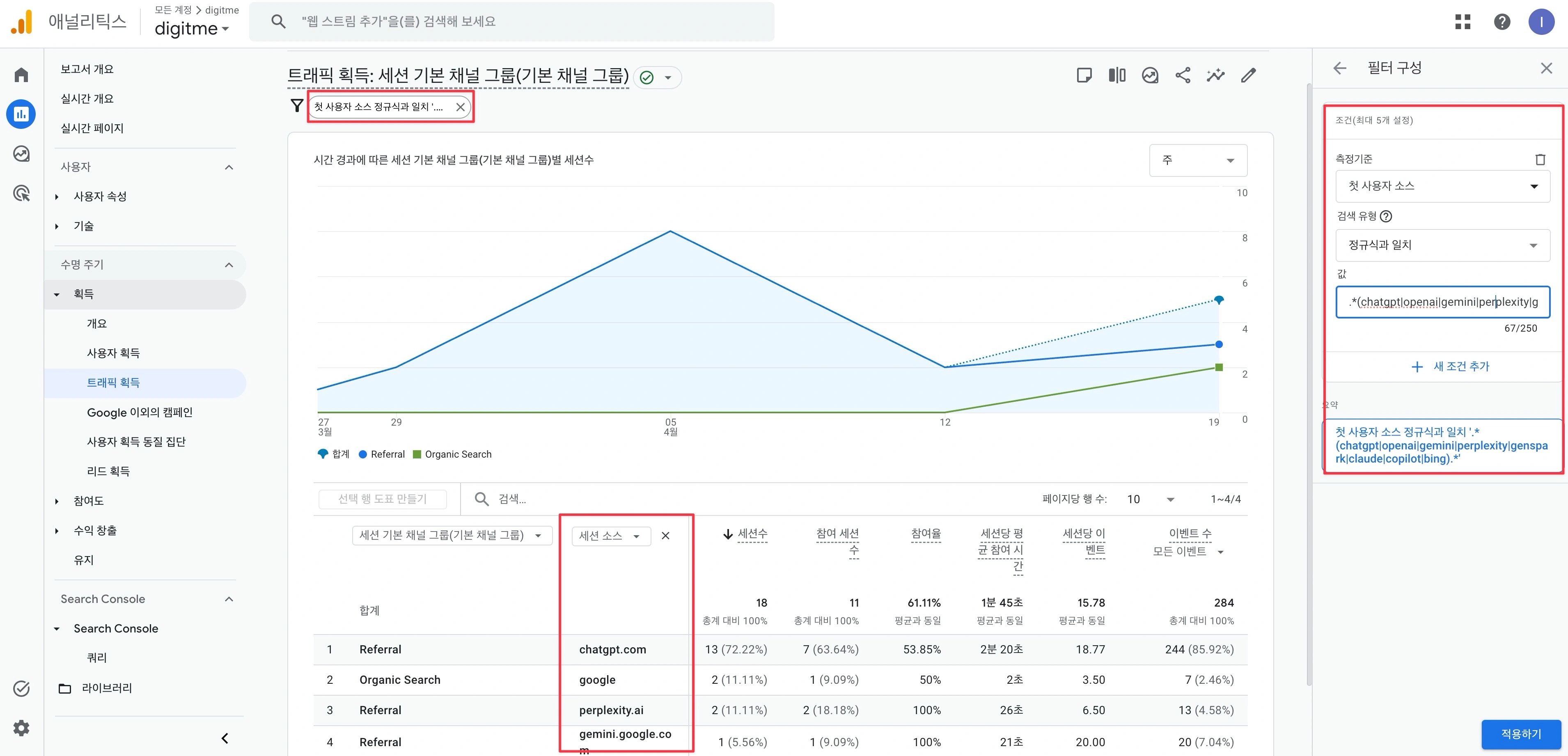Open the 주 granularity dropdown
Viewport: 1568px width, 756px height.
click(x=1198, y=160)
